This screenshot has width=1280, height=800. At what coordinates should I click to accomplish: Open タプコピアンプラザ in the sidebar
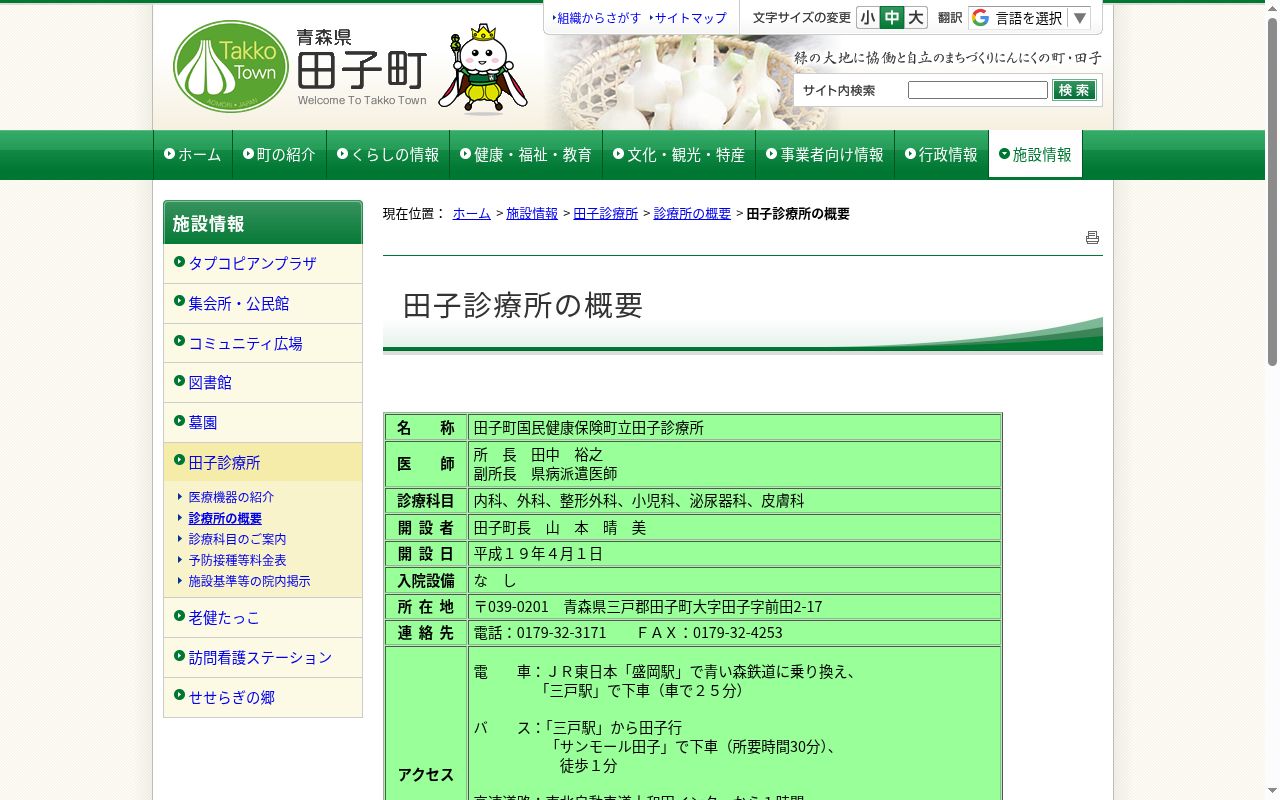click(263, 264)
